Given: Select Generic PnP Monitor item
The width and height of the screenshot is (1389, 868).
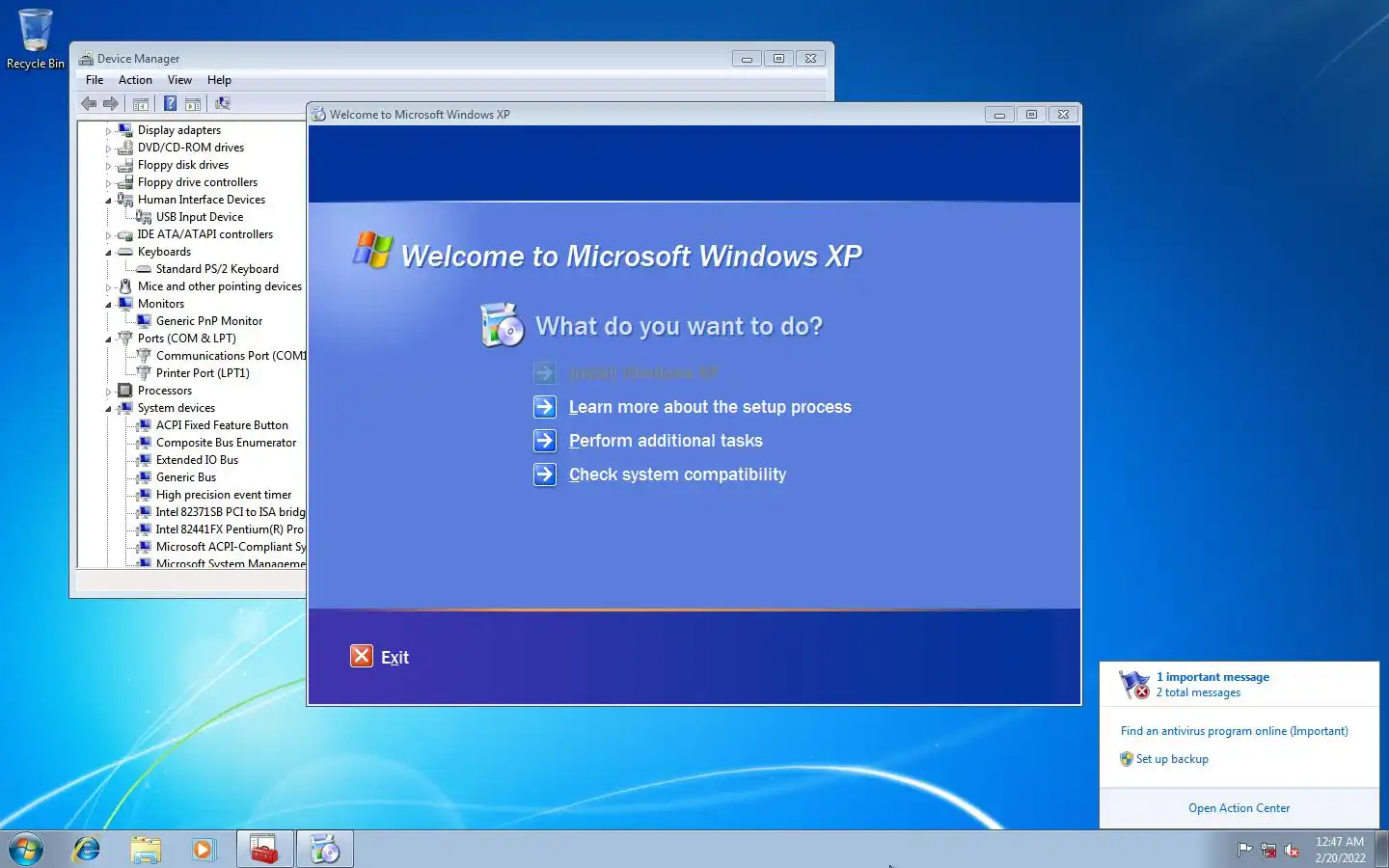Looking at the screenshot, I should [209, 321].
